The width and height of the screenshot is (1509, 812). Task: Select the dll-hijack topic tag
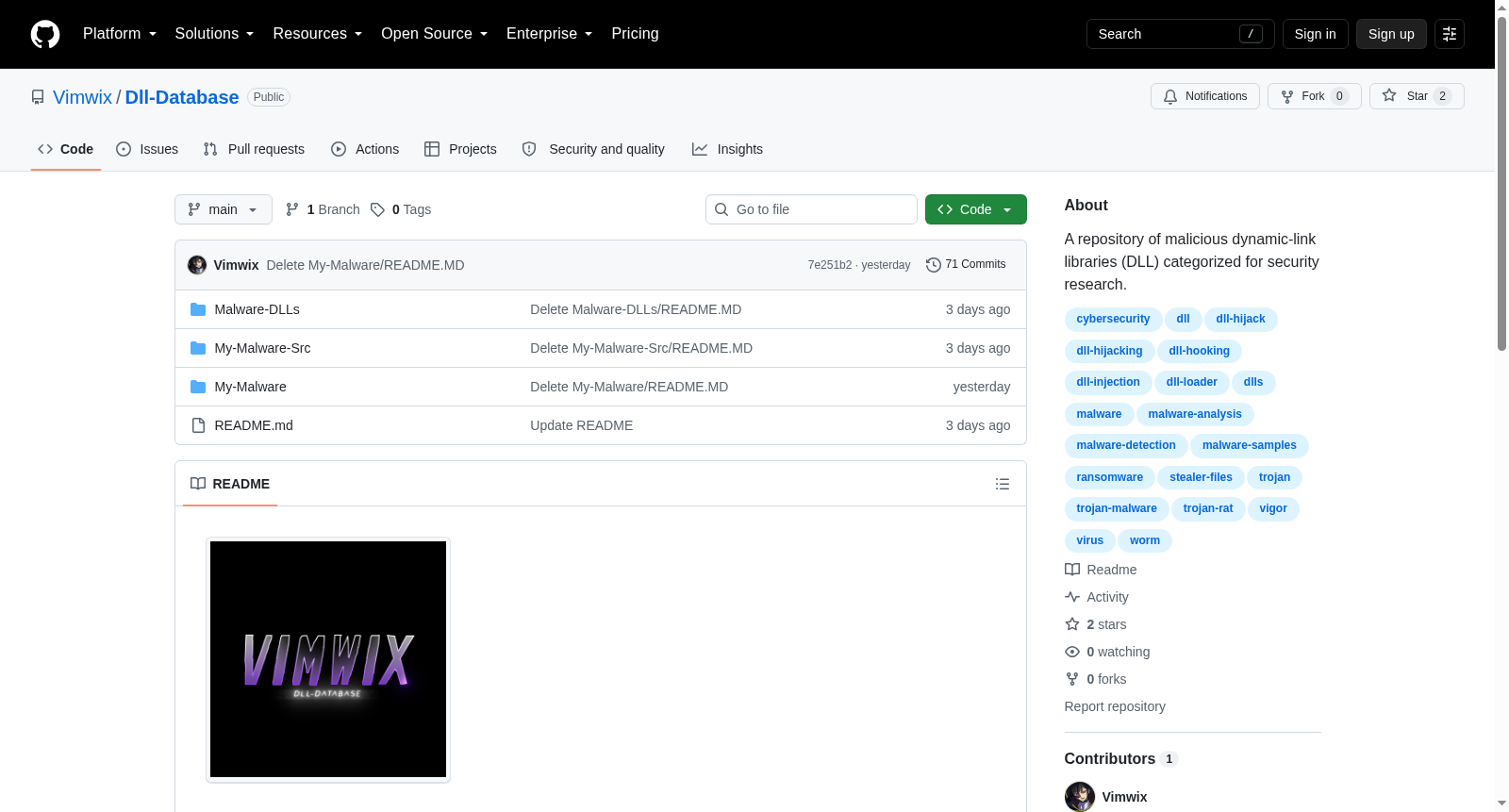point(1240,319)
